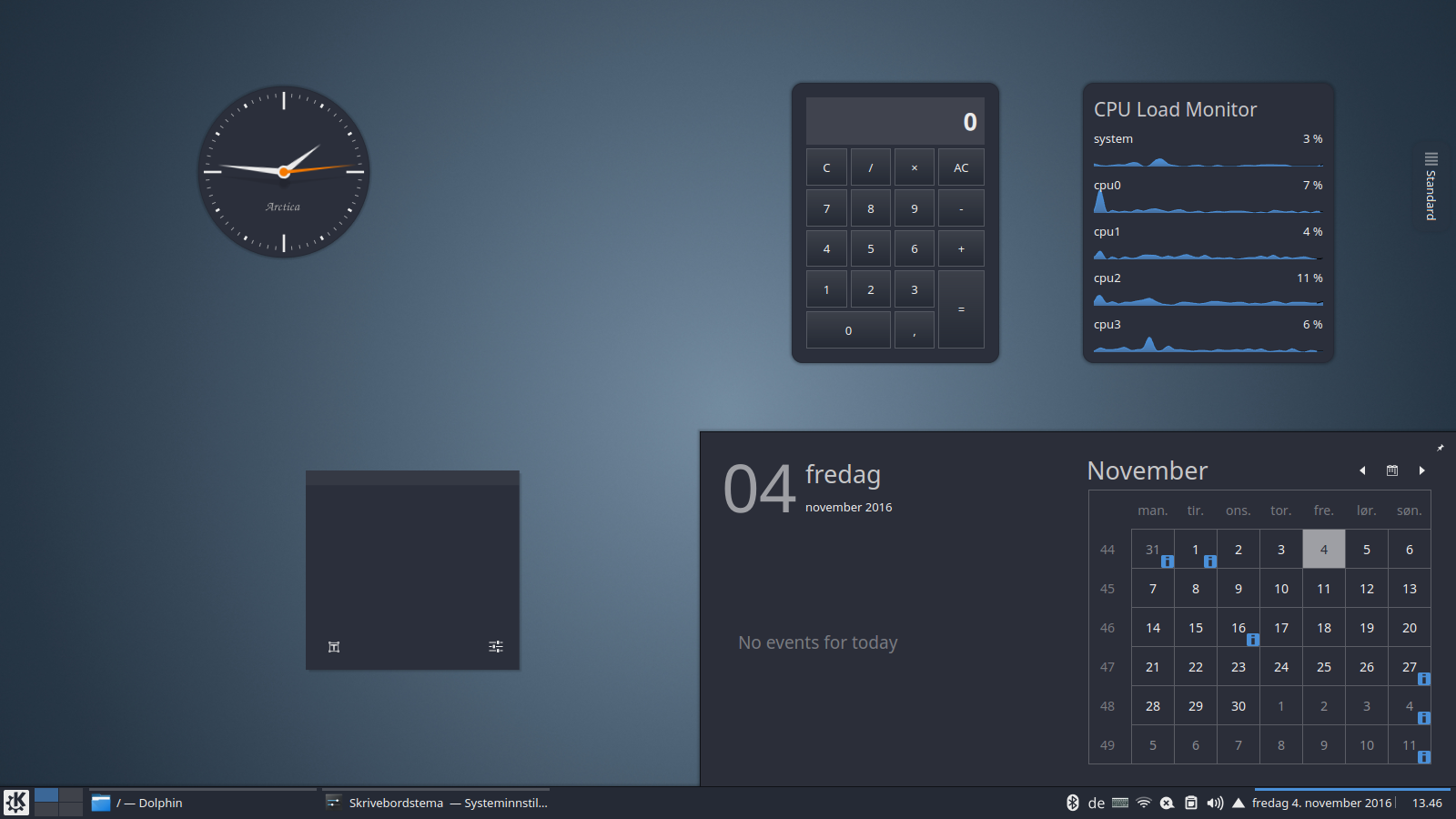Open the KDE application launcher
Screen dimensions: 1456x819
16,803
